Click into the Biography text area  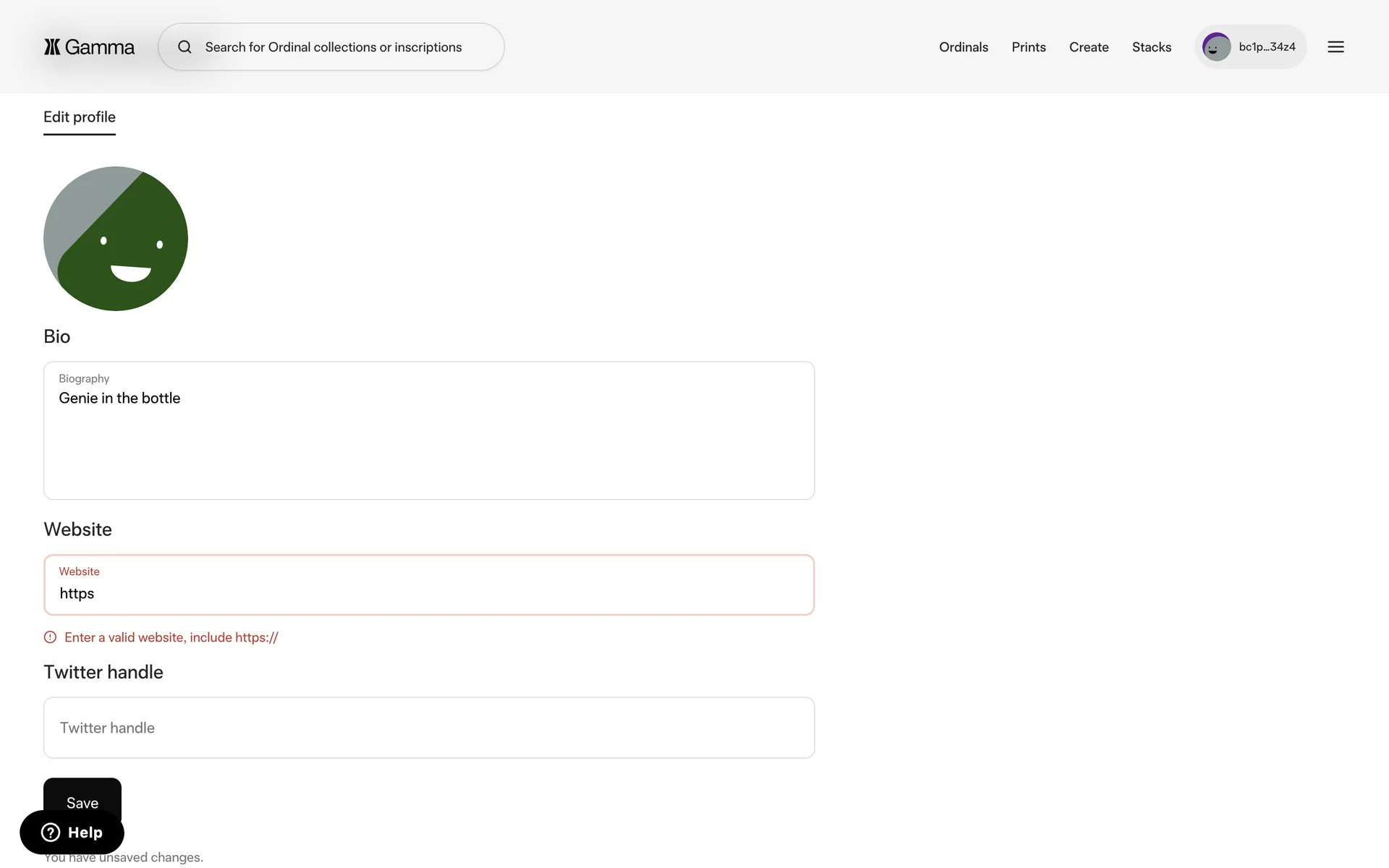(x=428, y=441)
